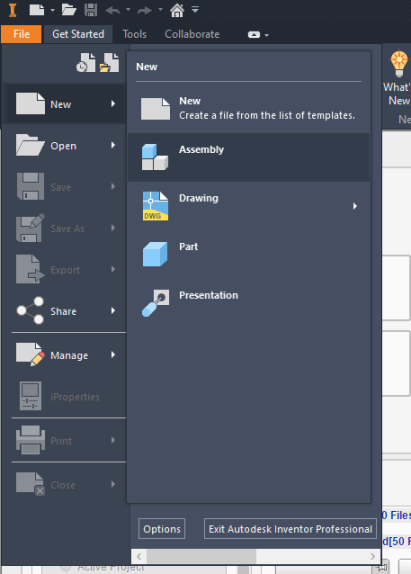The height and width of the screenshot is (574, 411).
Task: Click the Home house icon
Action: point(177,10)
